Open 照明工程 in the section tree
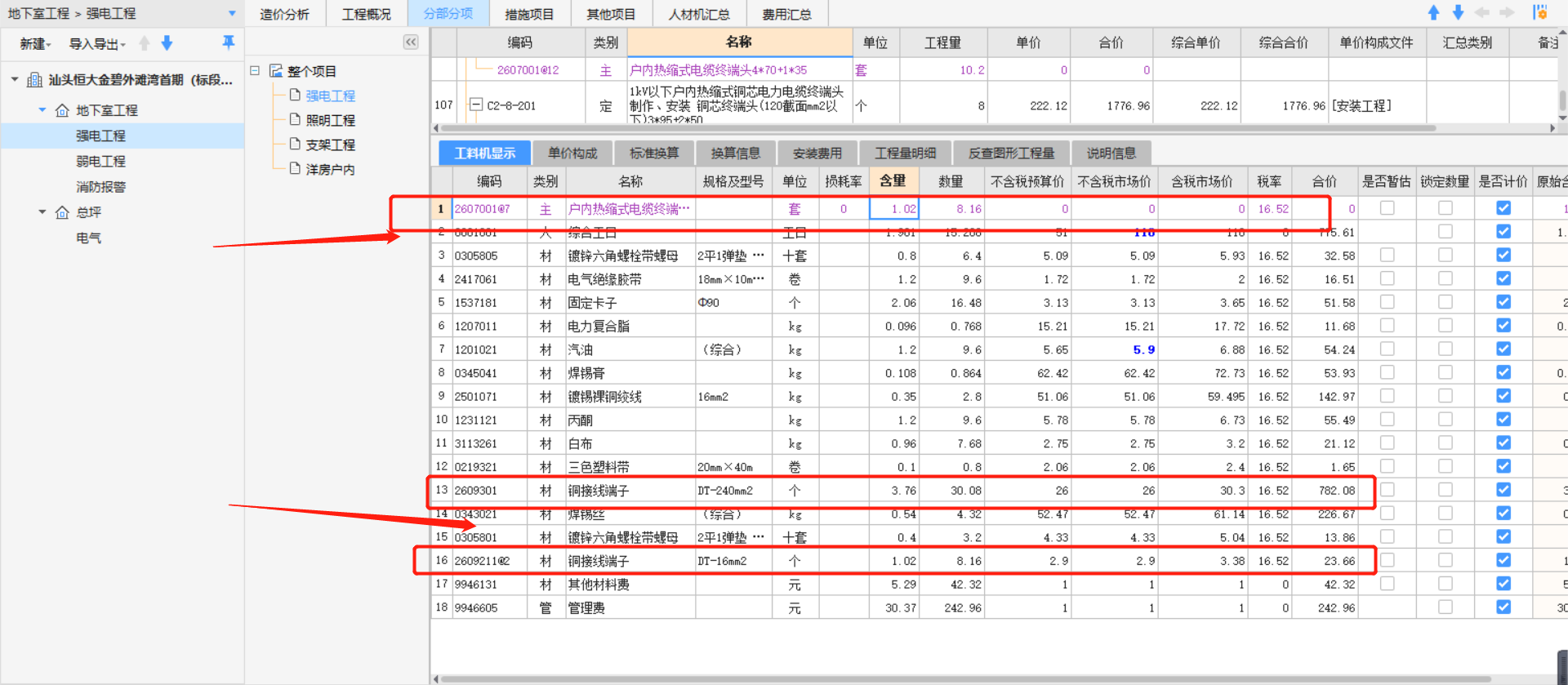 click(x=330, y=120)
